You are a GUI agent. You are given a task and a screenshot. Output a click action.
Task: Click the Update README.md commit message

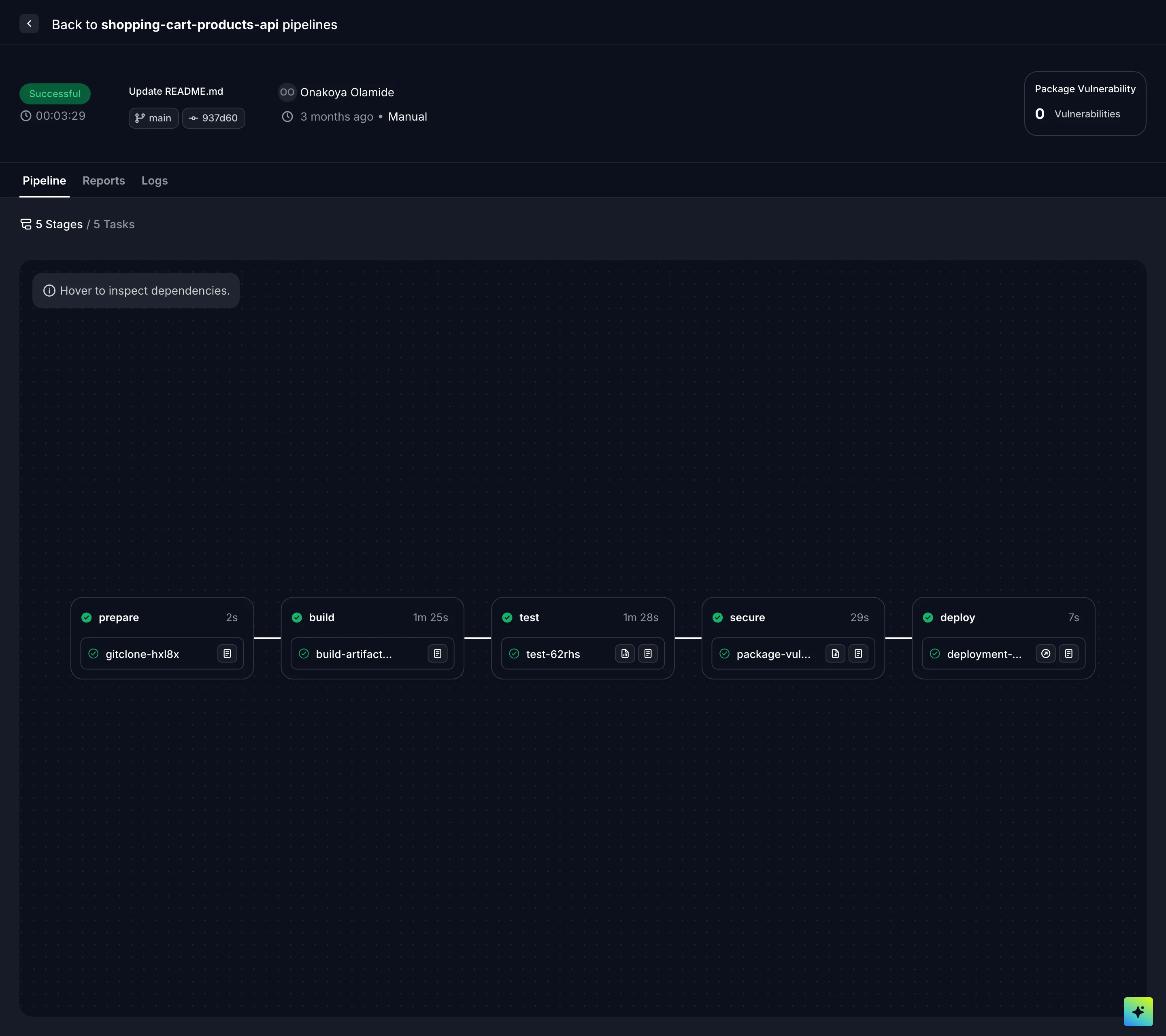point(176,91)
